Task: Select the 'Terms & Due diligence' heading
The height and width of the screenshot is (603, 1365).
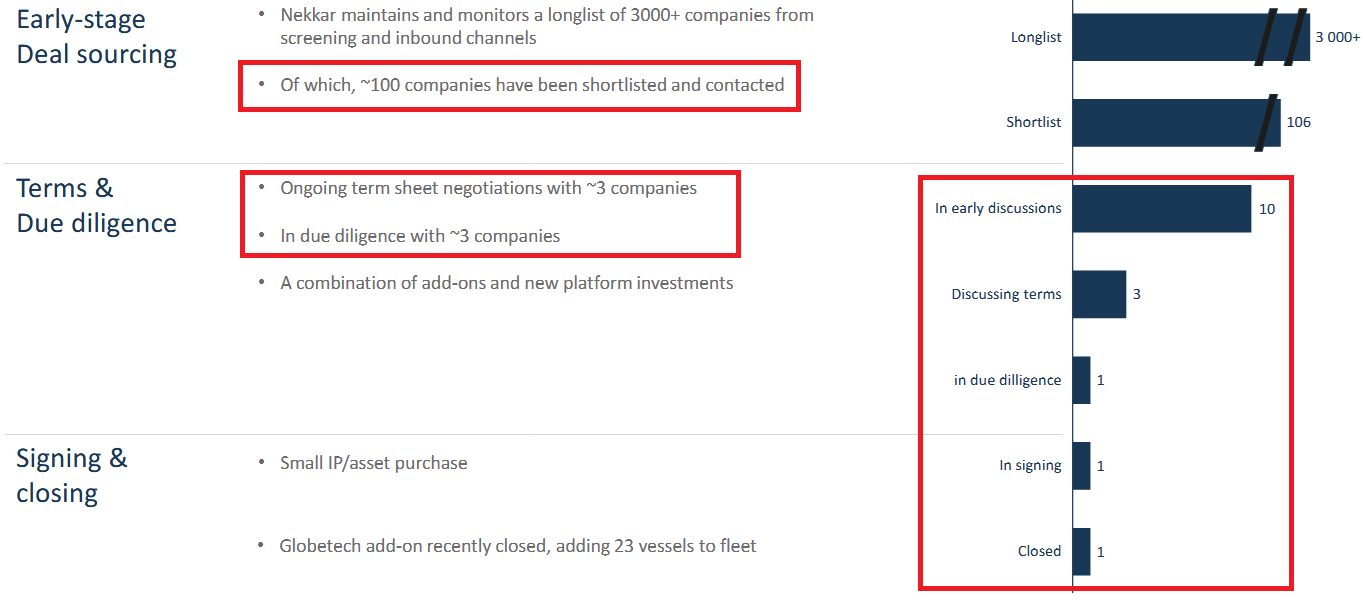Action: (96, 205)
